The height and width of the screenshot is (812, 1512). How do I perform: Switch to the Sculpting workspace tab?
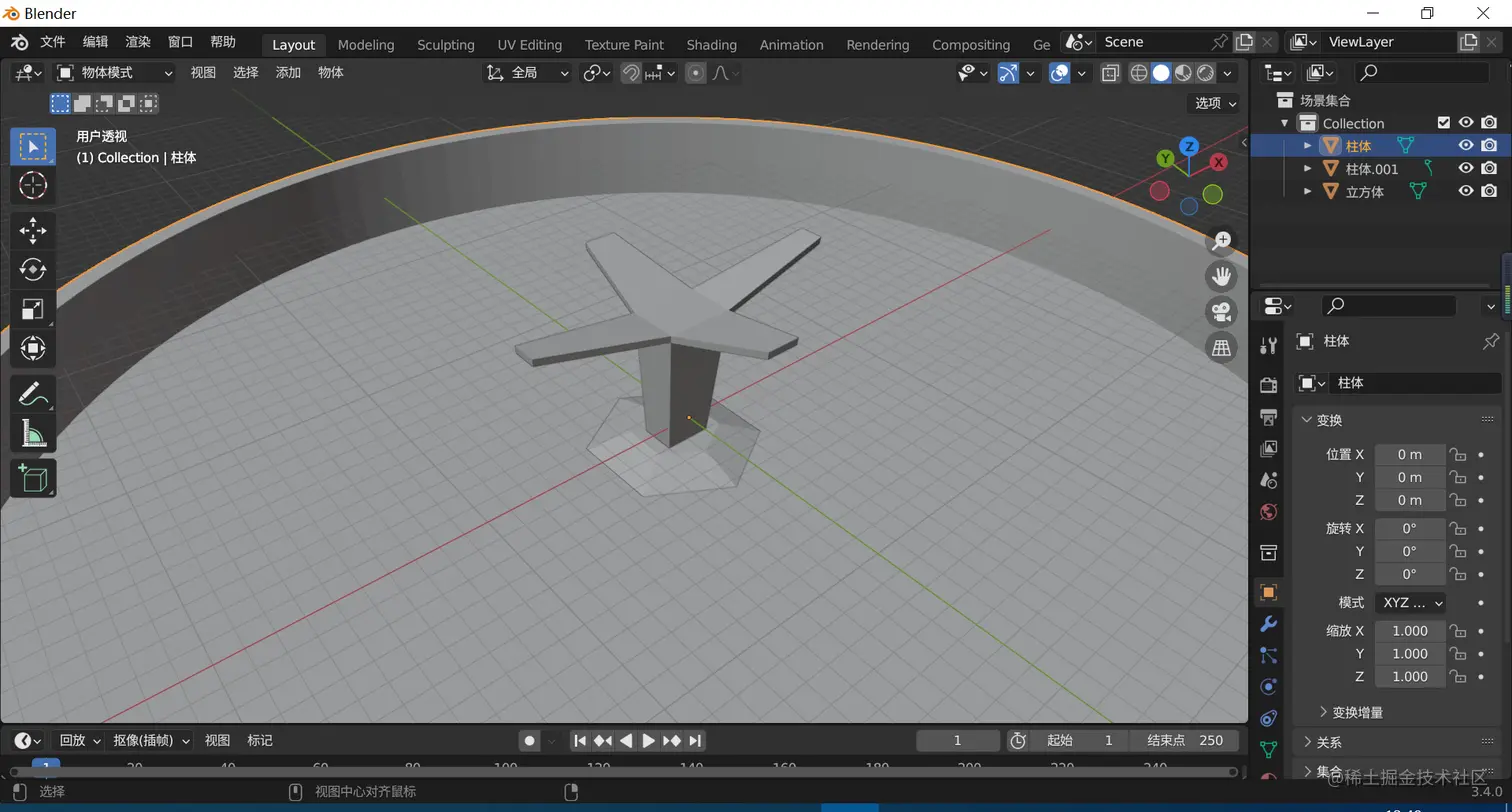(446, 45)
